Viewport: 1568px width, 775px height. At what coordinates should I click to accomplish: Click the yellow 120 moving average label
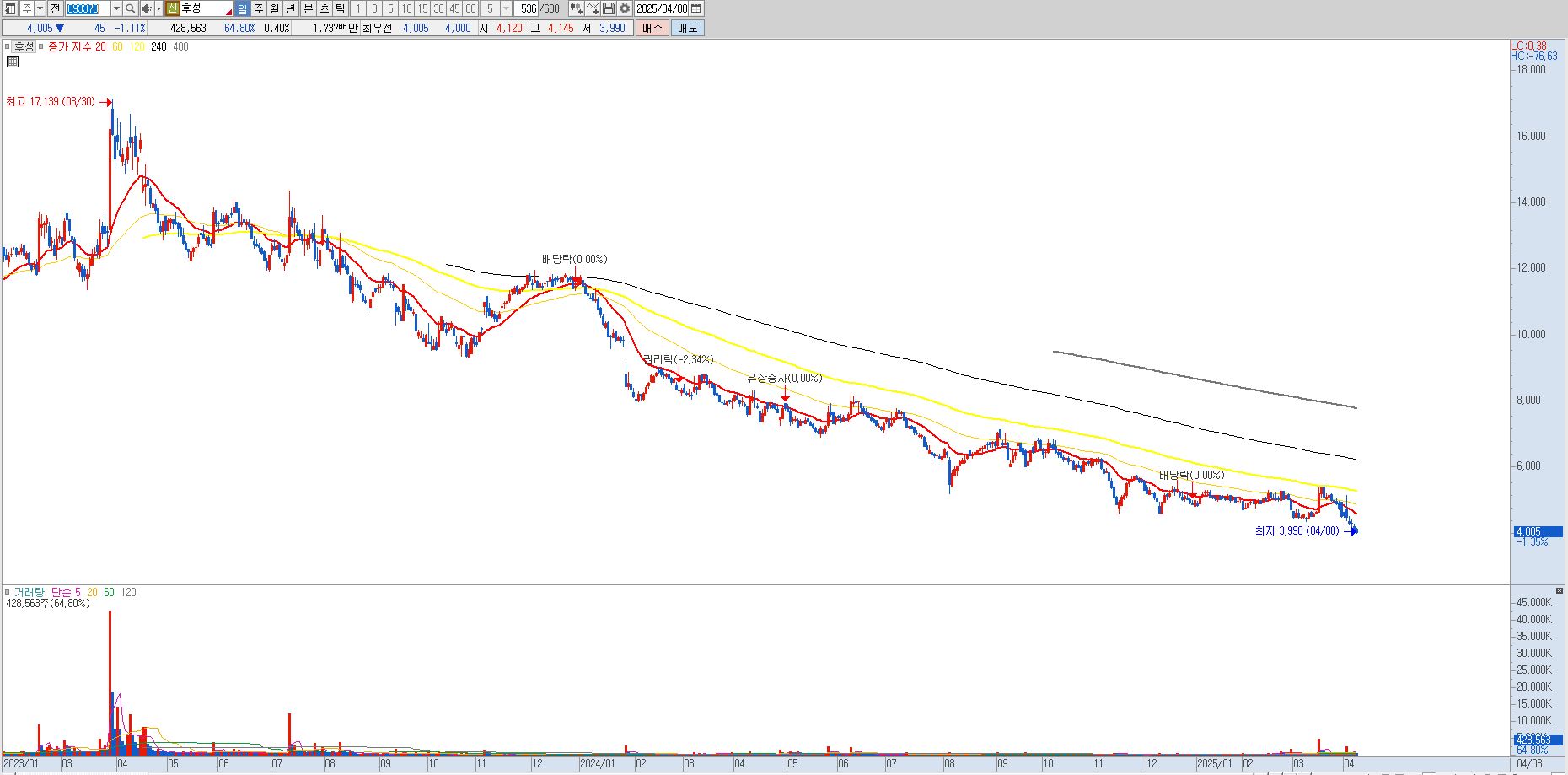(137, 46)
